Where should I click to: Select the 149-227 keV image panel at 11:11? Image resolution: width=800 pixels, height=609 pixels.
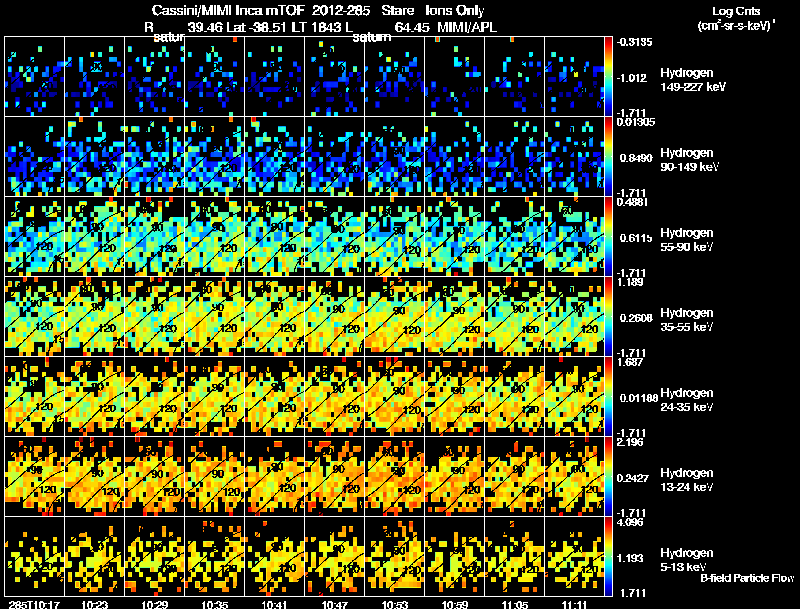[574, 77]
